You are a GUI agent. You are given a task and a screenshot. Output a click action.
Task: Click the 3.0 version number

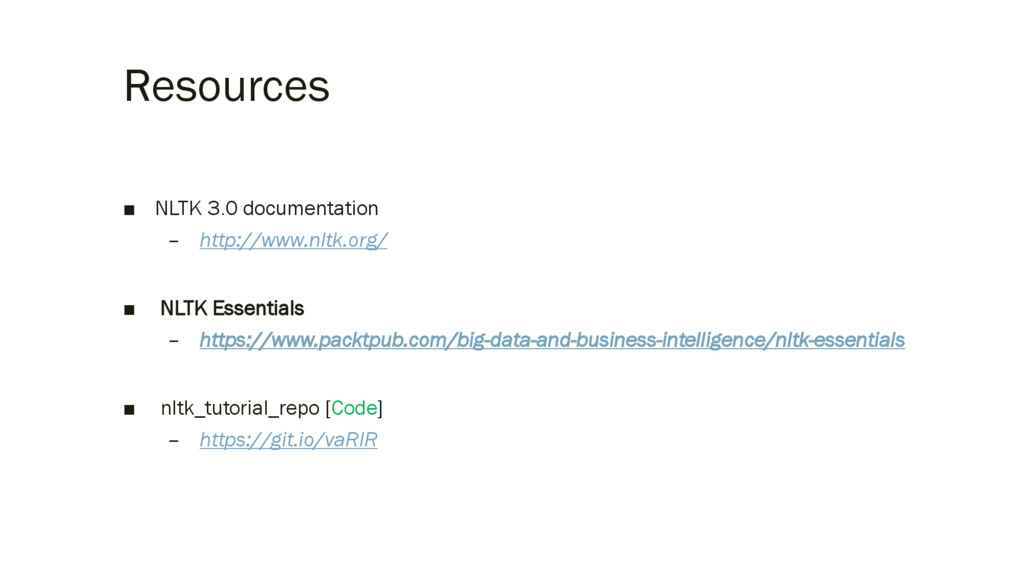(x=222, y=208)
